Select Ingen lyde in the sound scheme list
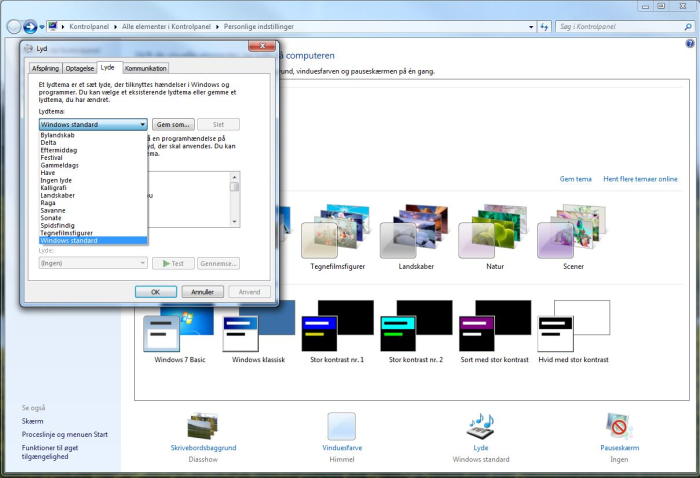700x478 pixels. tap(57, 180)
